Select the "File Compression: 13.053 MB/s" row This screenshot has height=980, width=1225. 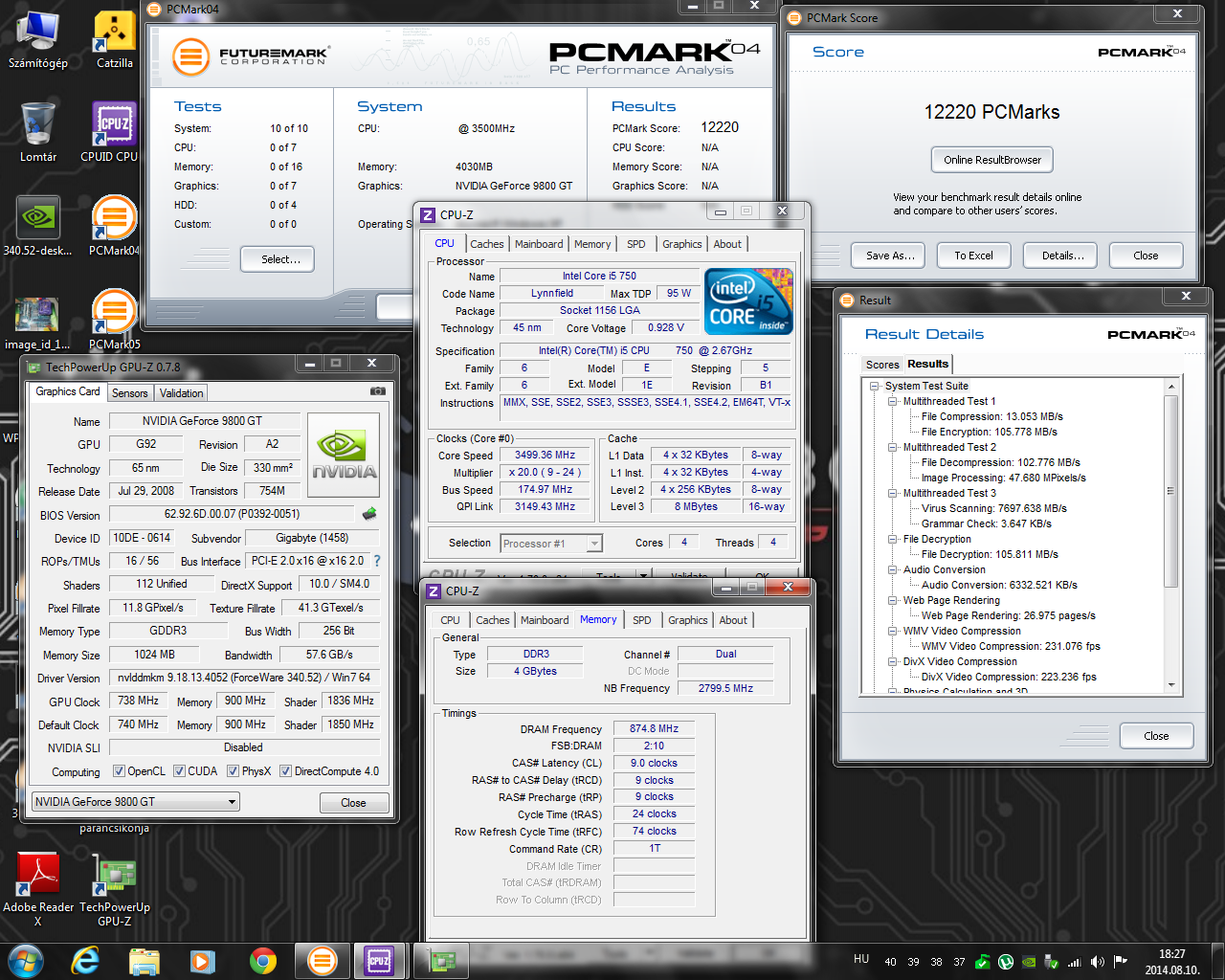click(991, 416)
